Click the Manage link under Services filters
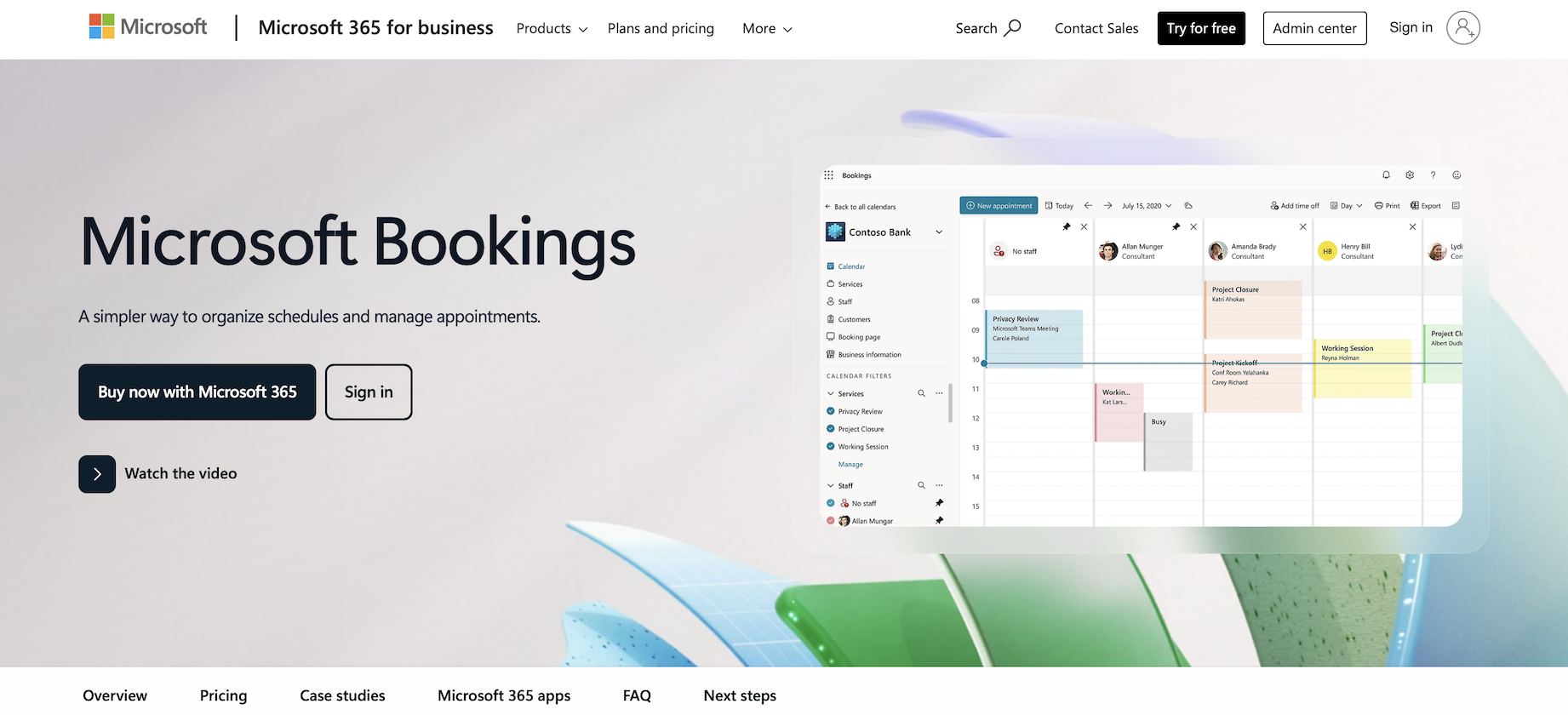The width and height of the screenshot is (1568, 715). click(x=850, y=465)
